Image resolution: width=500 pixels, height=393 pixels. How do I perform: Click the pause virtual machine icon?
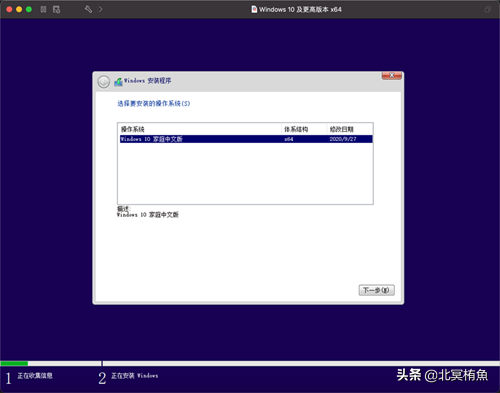click(x=43, y=9)
